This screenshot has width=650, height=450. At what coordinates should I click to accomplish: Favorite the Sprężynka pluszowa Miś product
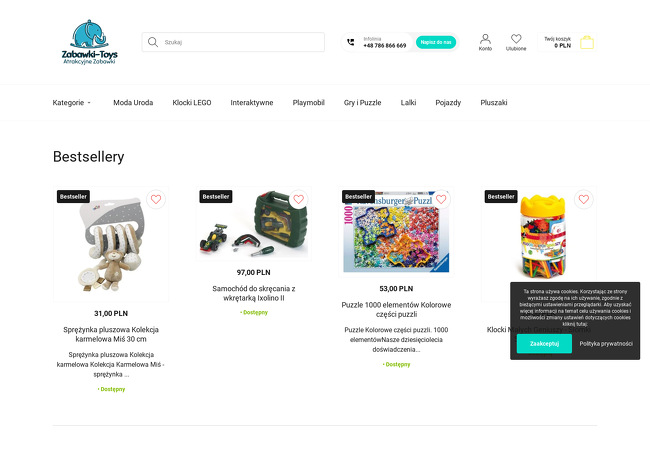156,199
